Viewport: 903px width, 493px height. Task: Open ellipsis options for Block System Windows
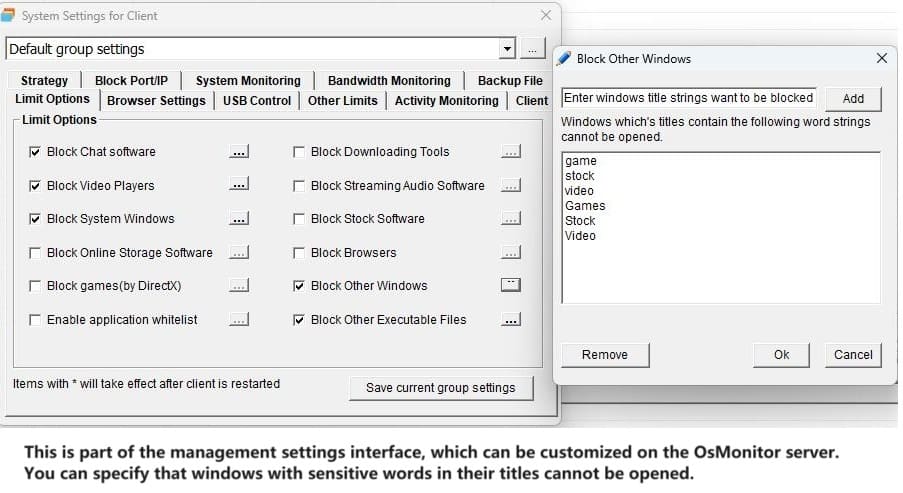[239, 219]
